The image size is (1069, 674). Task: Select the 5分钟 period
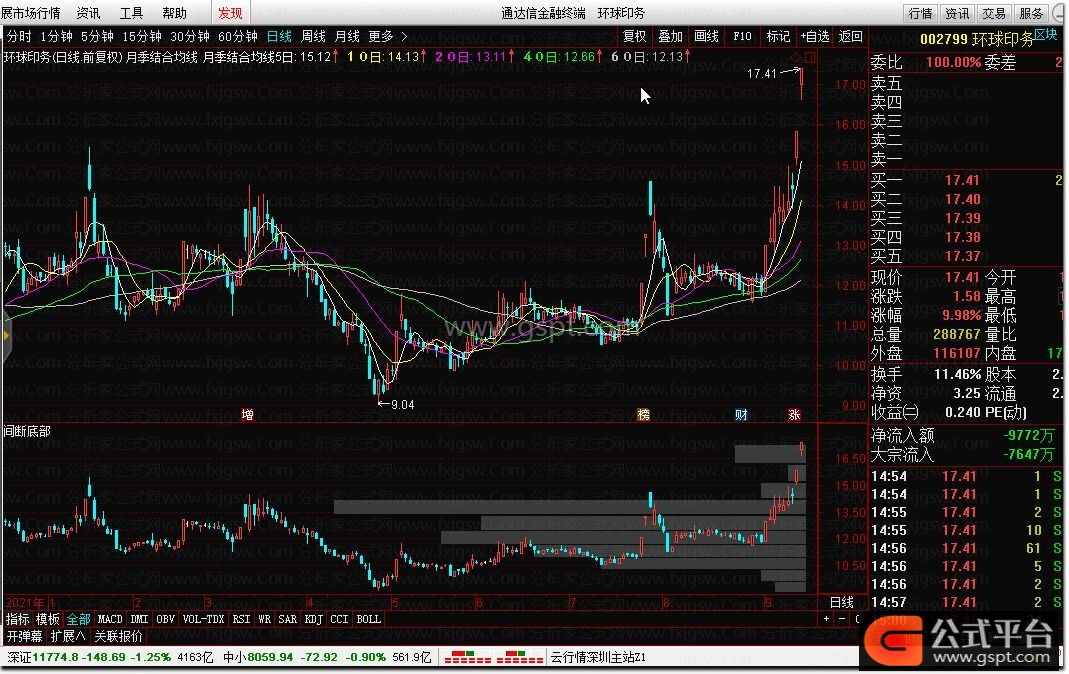coord(97,36)
